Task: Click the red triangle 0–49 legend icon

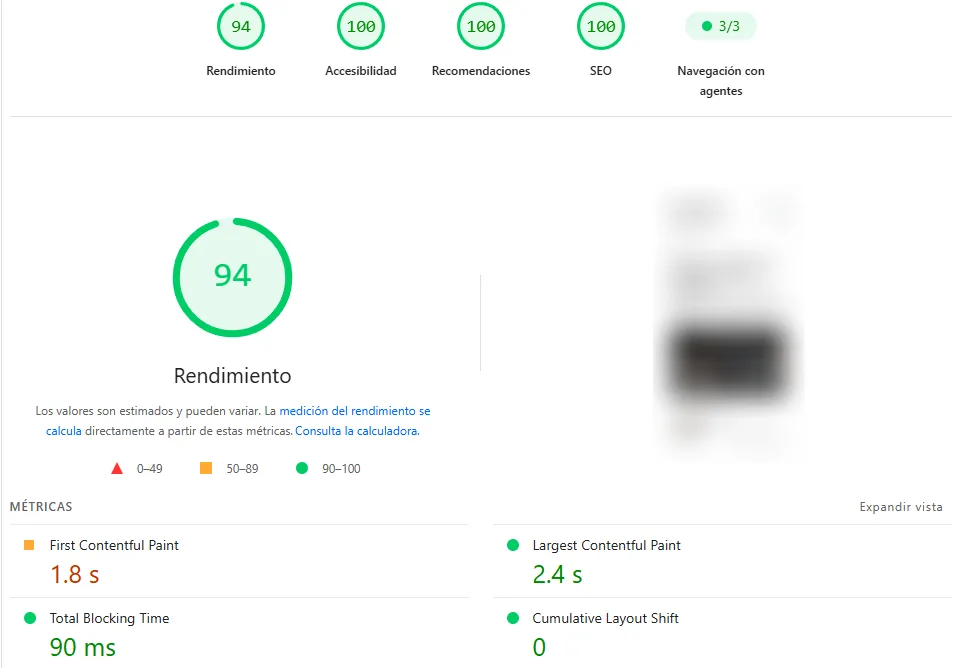Action: click(x=117, y=469)
